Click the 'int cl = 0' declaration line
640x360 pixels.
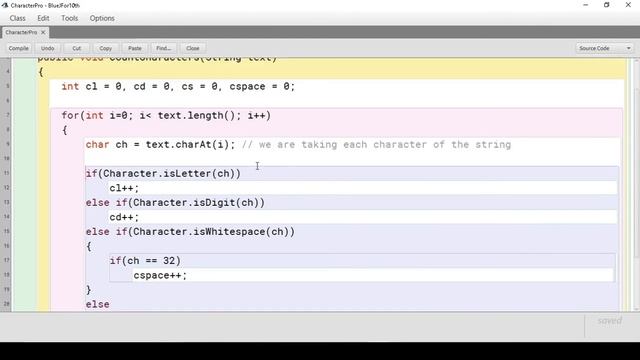pyautogui.click(x=178, y=87)
